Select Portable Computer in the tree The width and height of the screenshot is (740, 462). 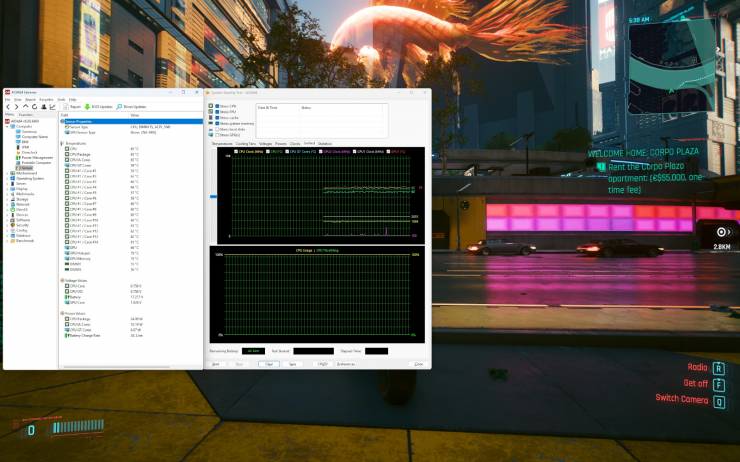tap(34, 163)
